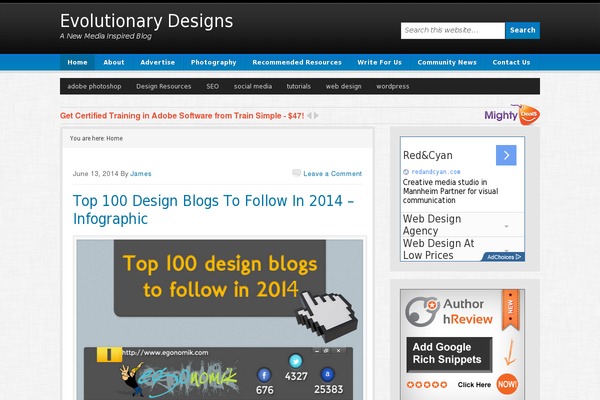This screenshot has height=400, width=600.
Task: Select the wordpress category
Action: pyautogui.click(x=393, y=87)
